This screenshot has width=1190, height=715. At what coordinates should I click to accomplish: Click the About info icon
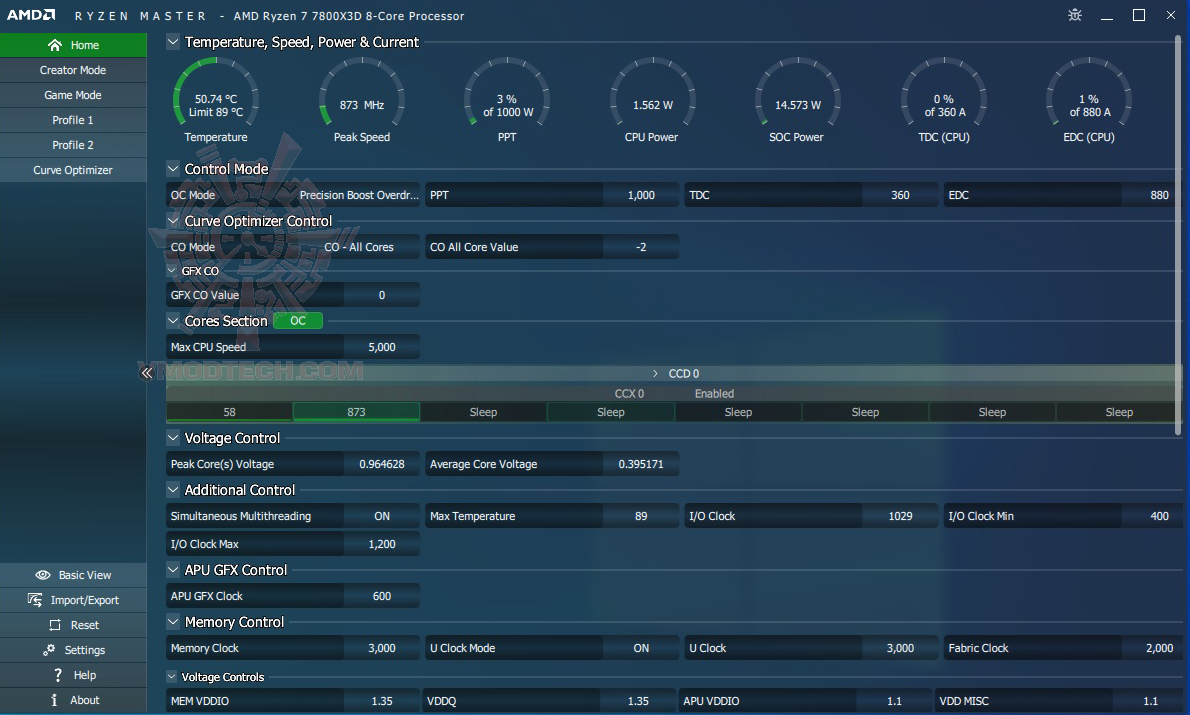[x=54, y=700]
